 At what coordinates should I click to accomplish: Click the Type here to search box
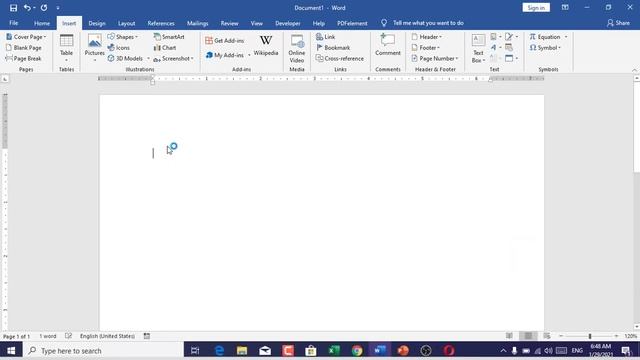tap(103, 351)
